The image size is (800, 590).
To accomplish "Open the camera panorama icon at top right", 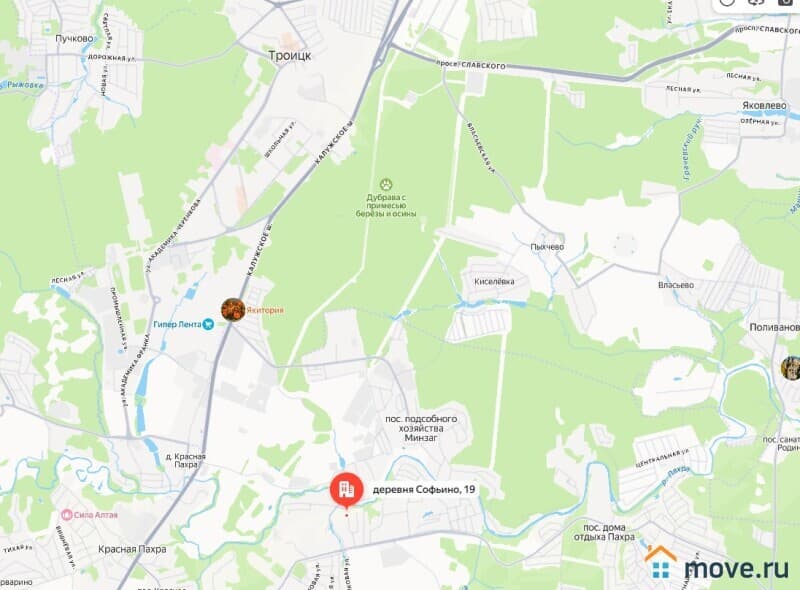I will (787, 2).
